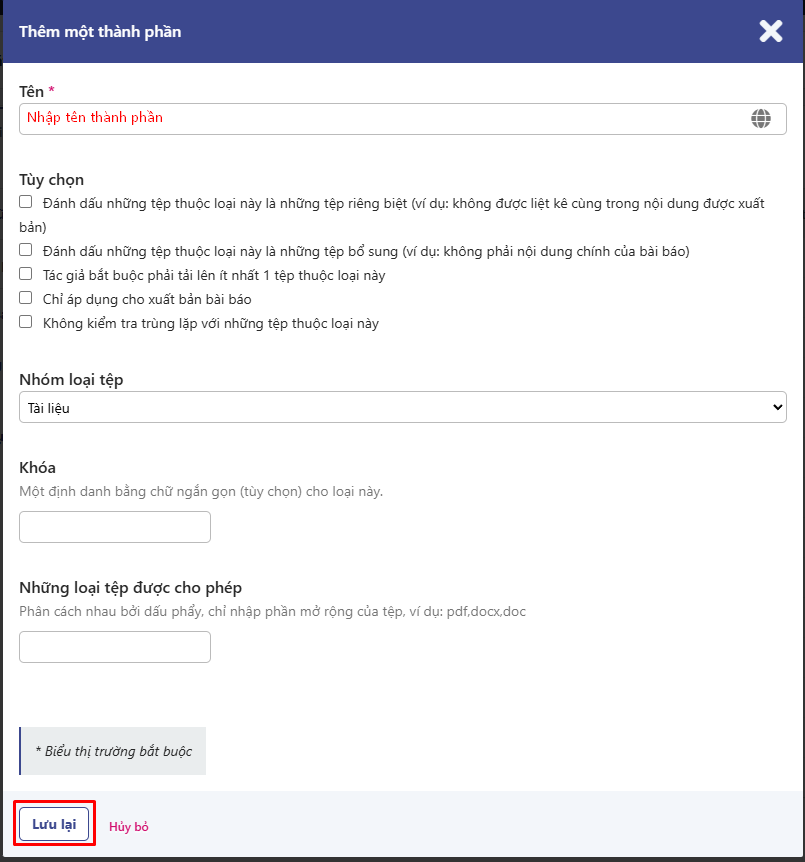The image size is (805, 862).
Task: Click the 'Những loại tệp được cho phép' label
Action: [x=130, y=587]
